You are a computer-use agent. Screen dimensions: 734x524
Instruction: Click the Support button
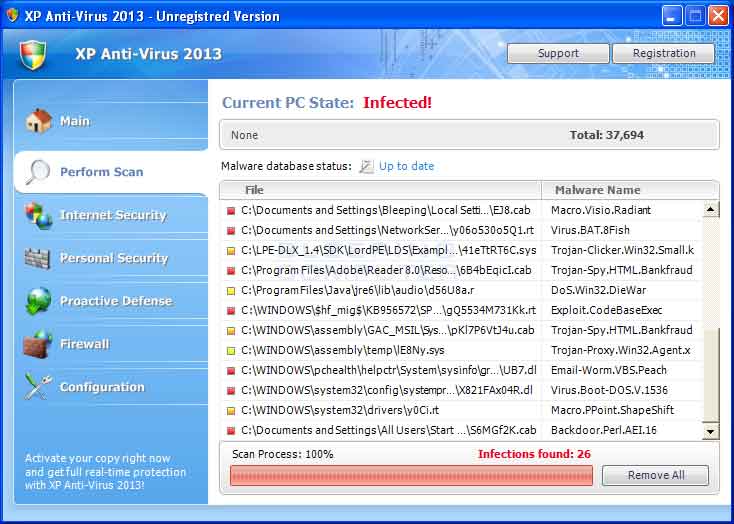coord(558,53)
